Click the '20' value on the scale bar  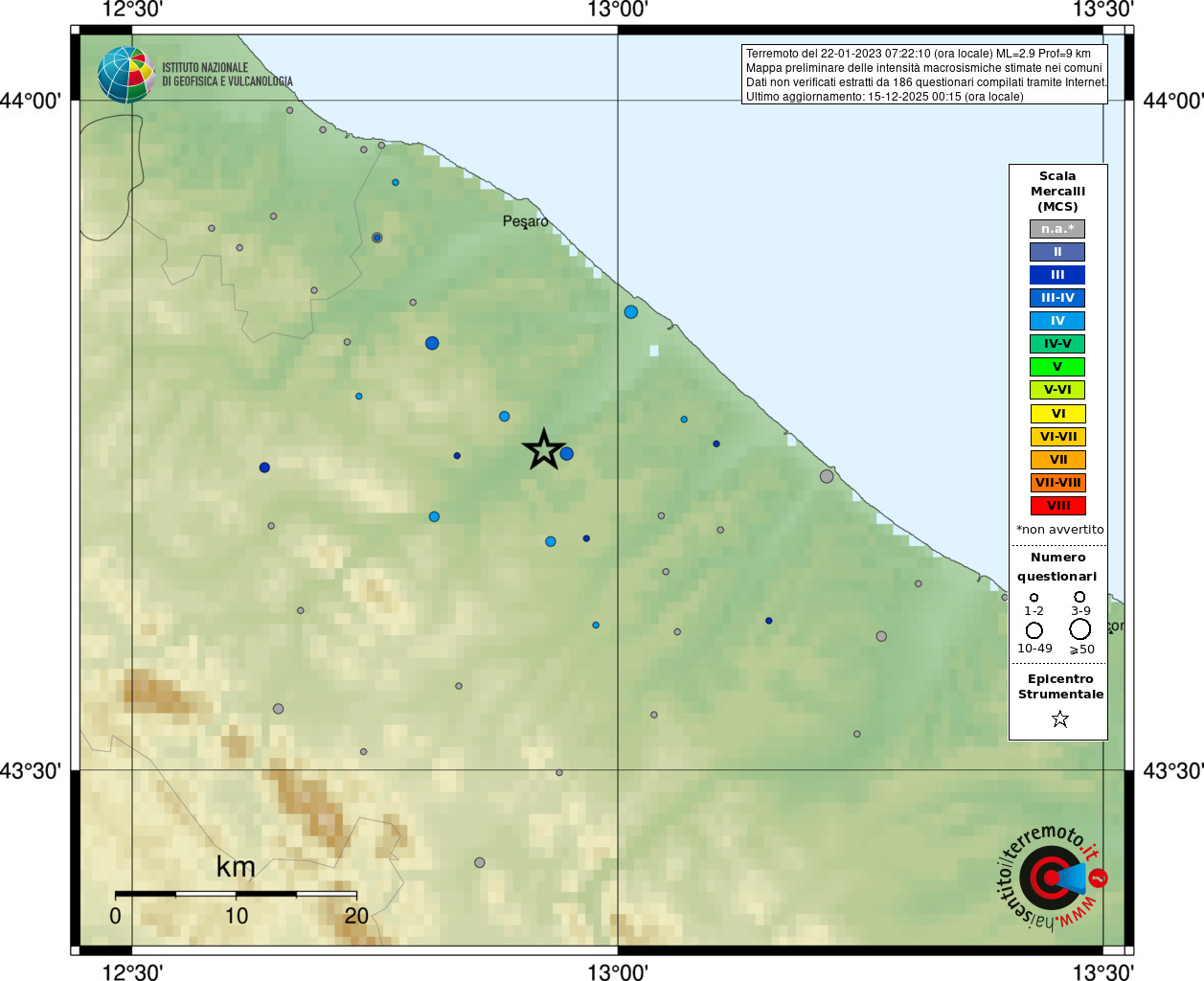click(x=356, y=916)
